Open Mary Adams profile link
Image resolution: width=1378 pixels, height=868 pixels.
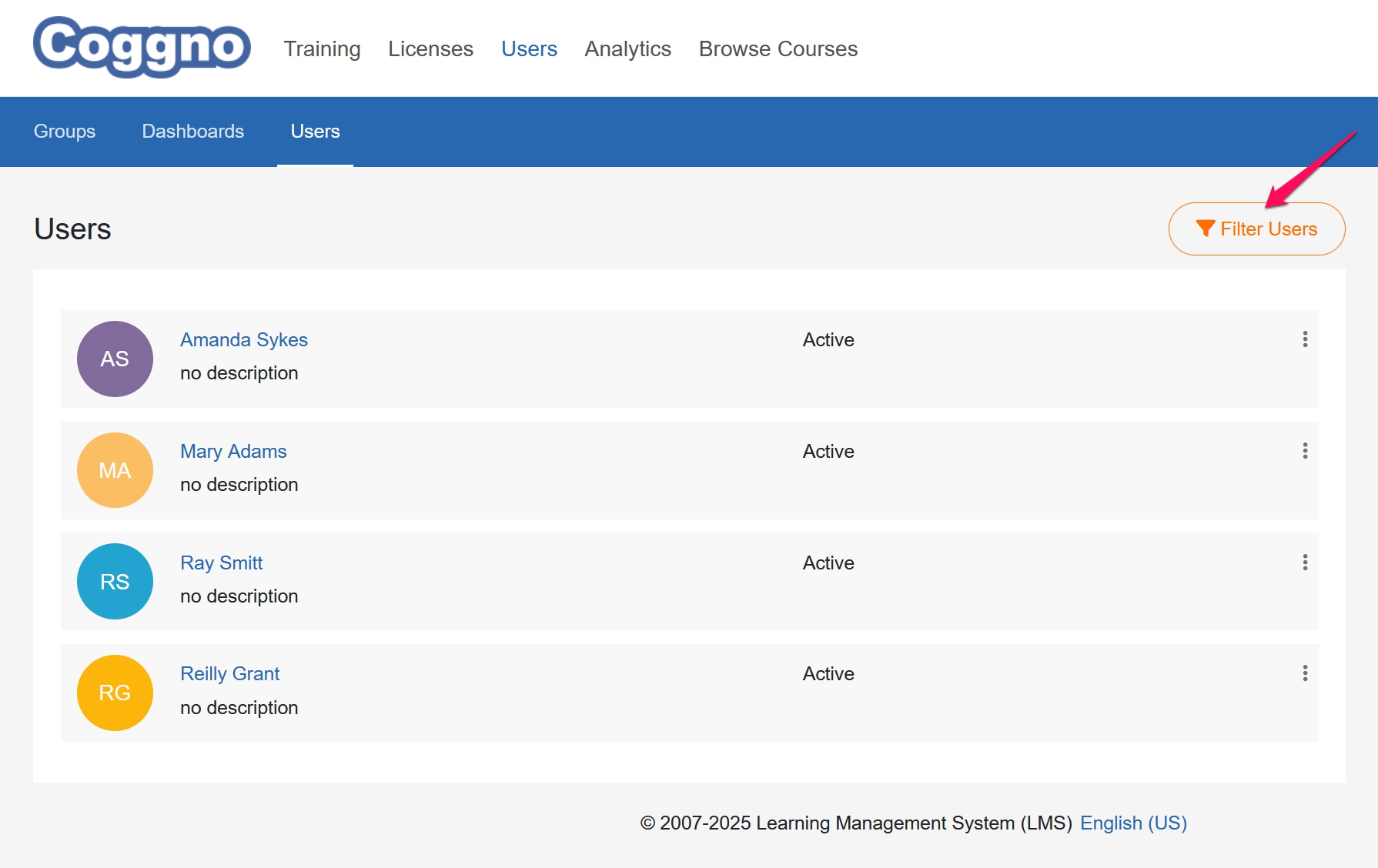coord(233,452)
